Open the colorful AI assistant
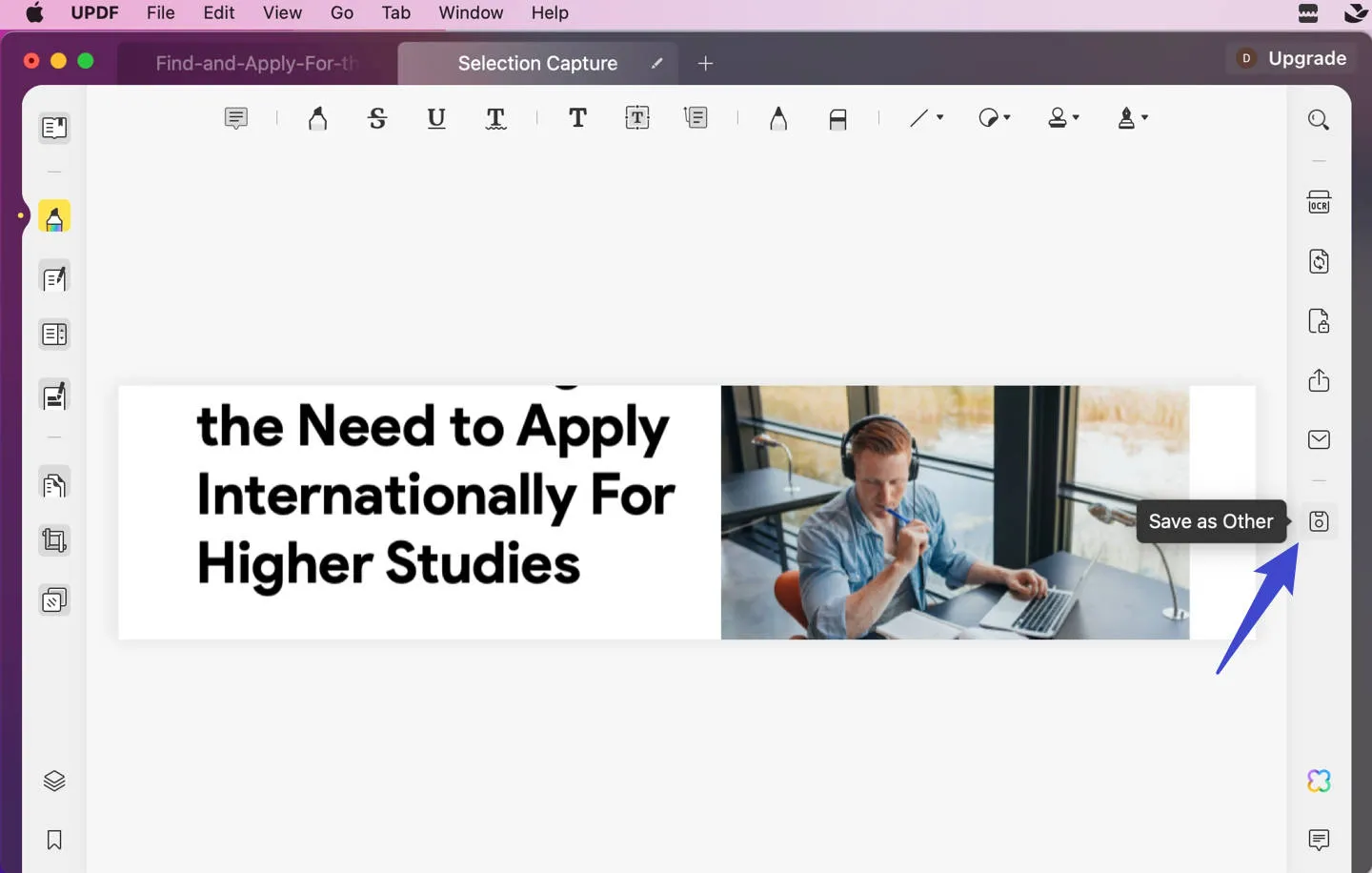The height and width of the screenshot is (873, 1372). click(x=1319, y=781)
